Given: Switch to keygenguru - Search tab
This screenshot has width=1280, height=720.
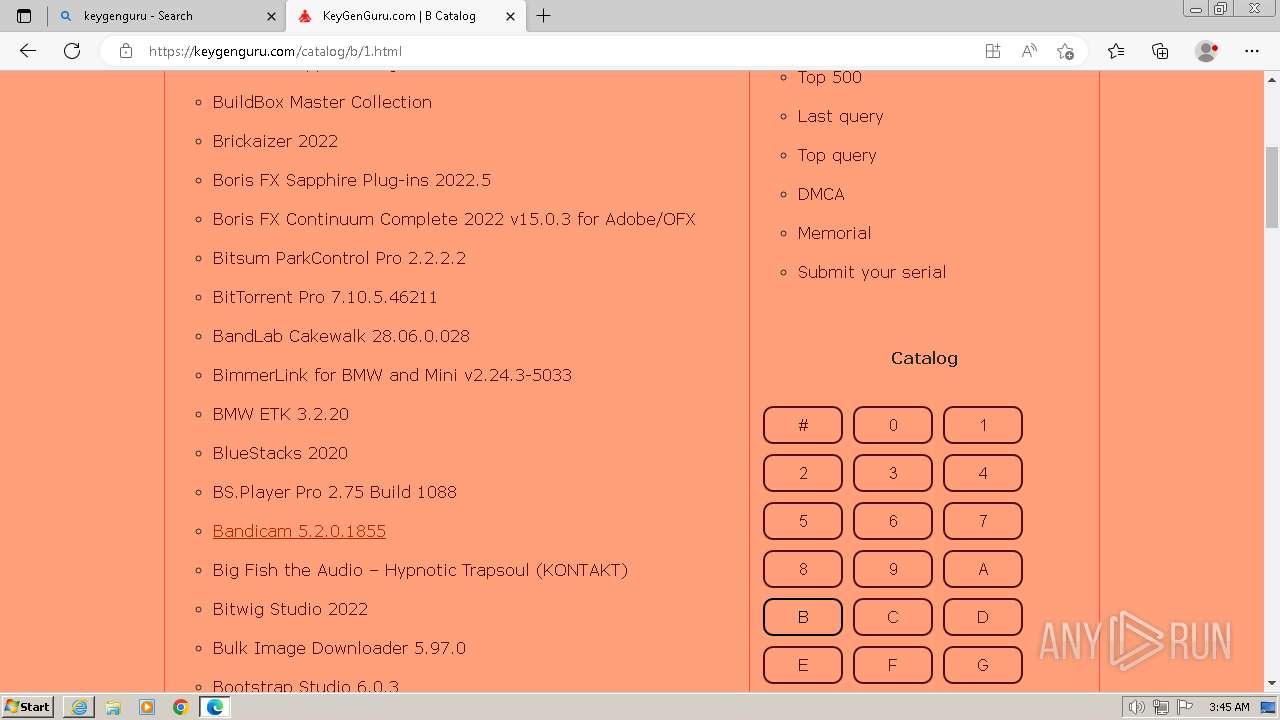Looking at the screenshot, I should (166, 16).
